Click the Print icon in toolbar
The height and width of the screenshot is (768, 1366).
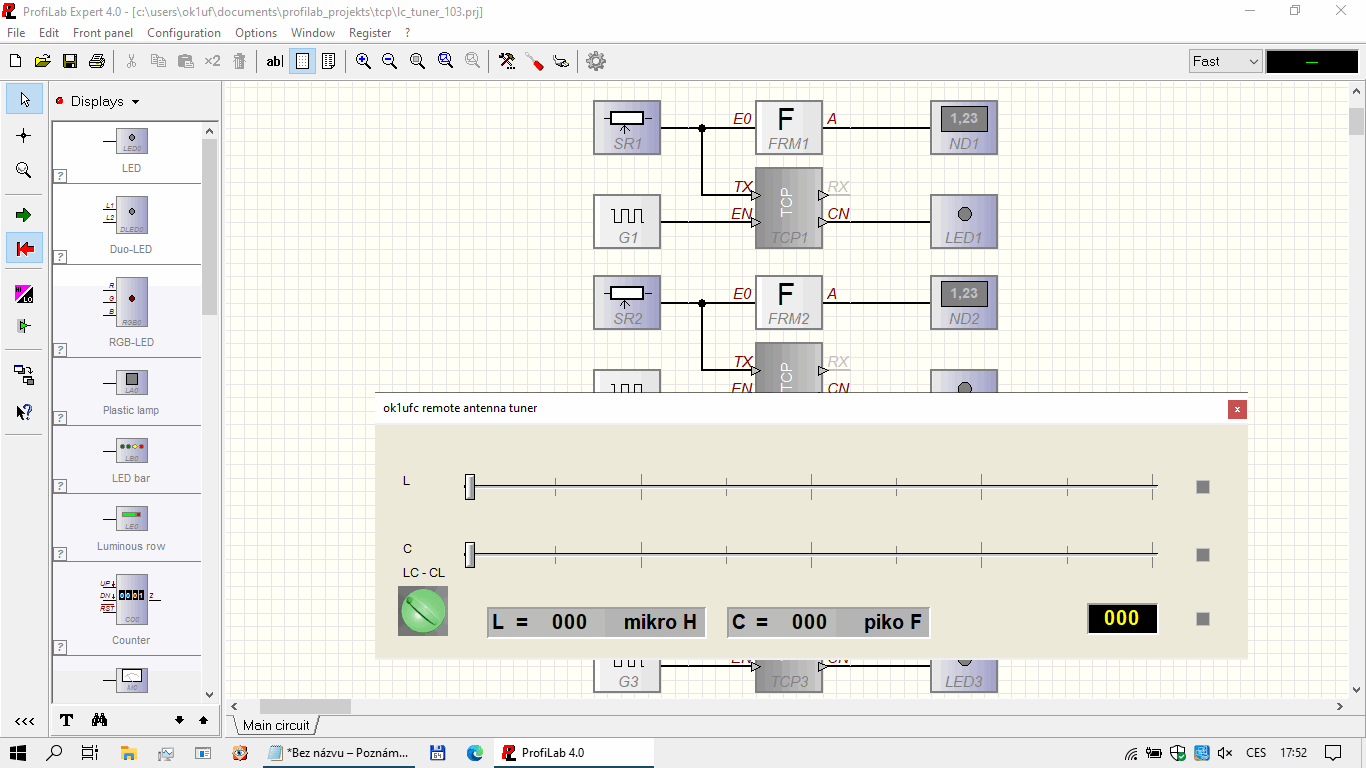[97, 61]
